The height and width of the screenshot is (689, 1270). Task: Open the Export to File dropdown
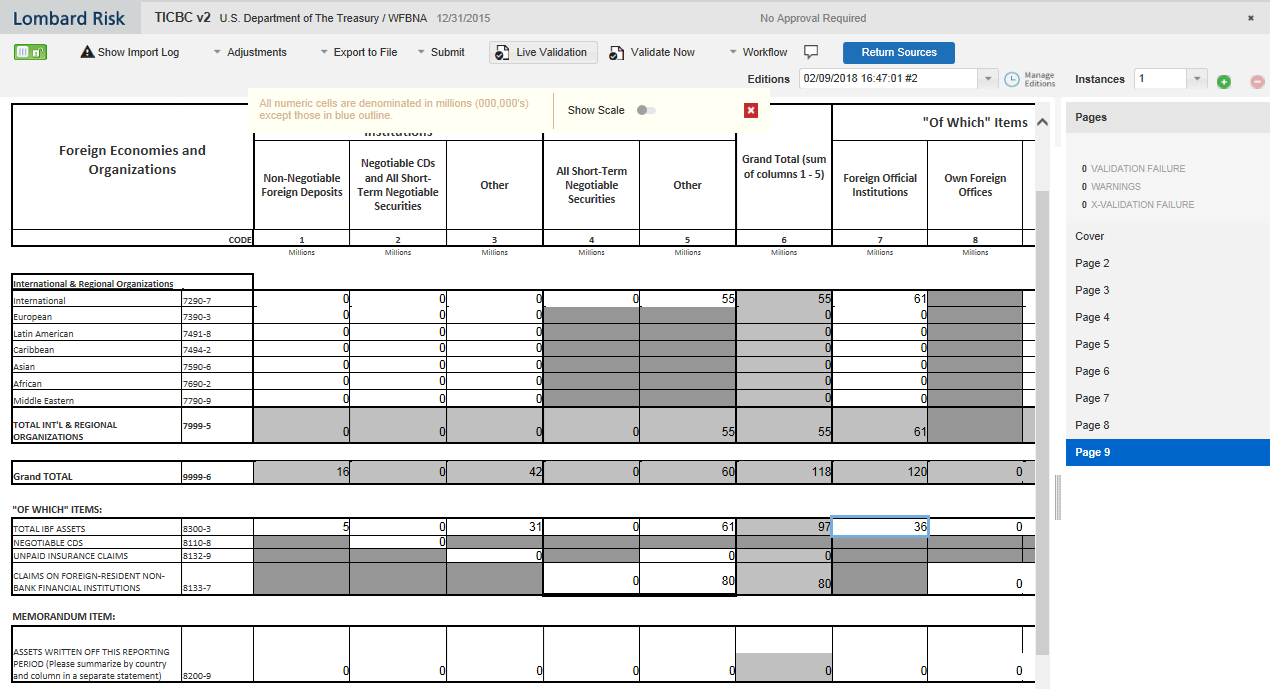(x=358, y=52)
